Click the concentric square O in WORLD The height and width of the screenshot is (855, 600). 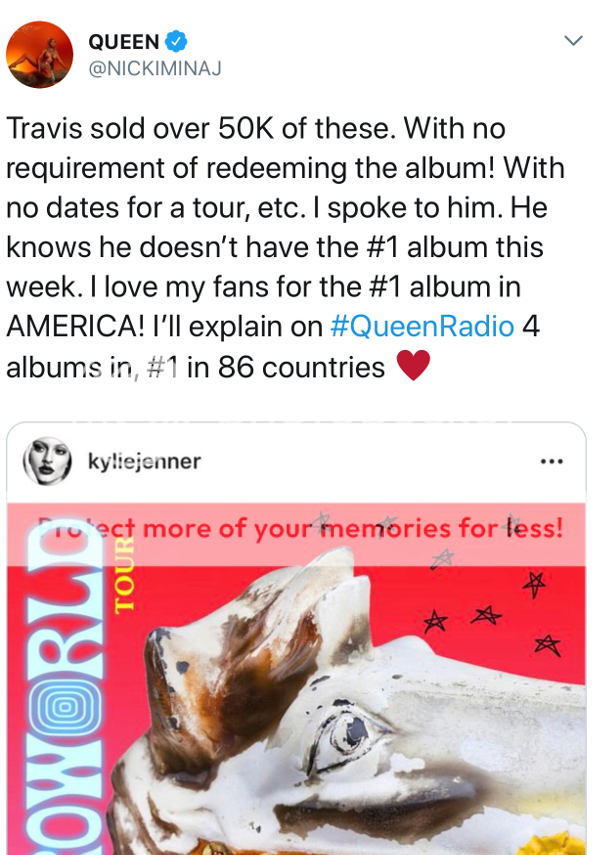(x=64, y=707)
